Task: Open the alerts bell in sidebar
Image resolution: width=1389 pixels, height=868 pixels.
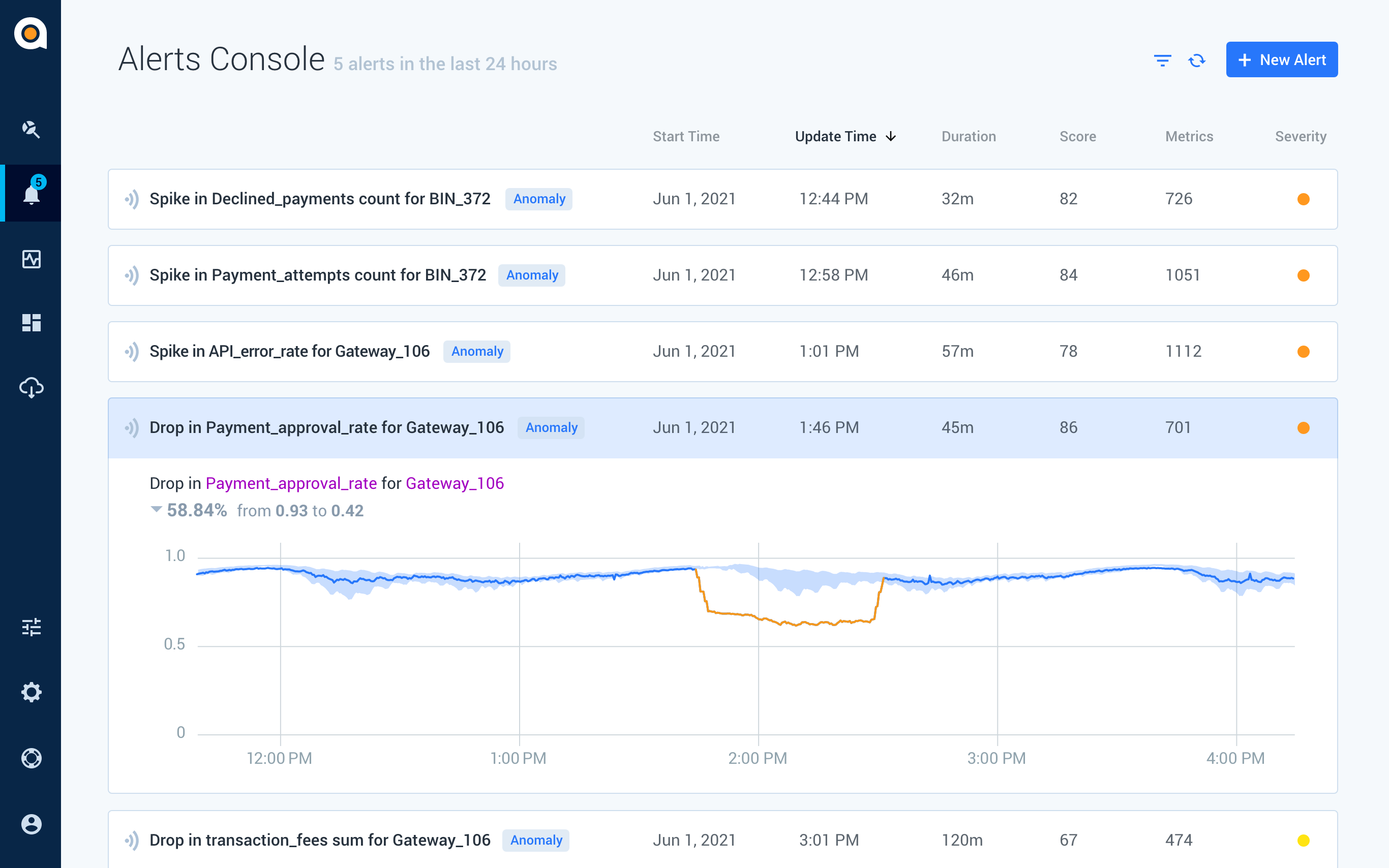Action: tap(31, 193)
